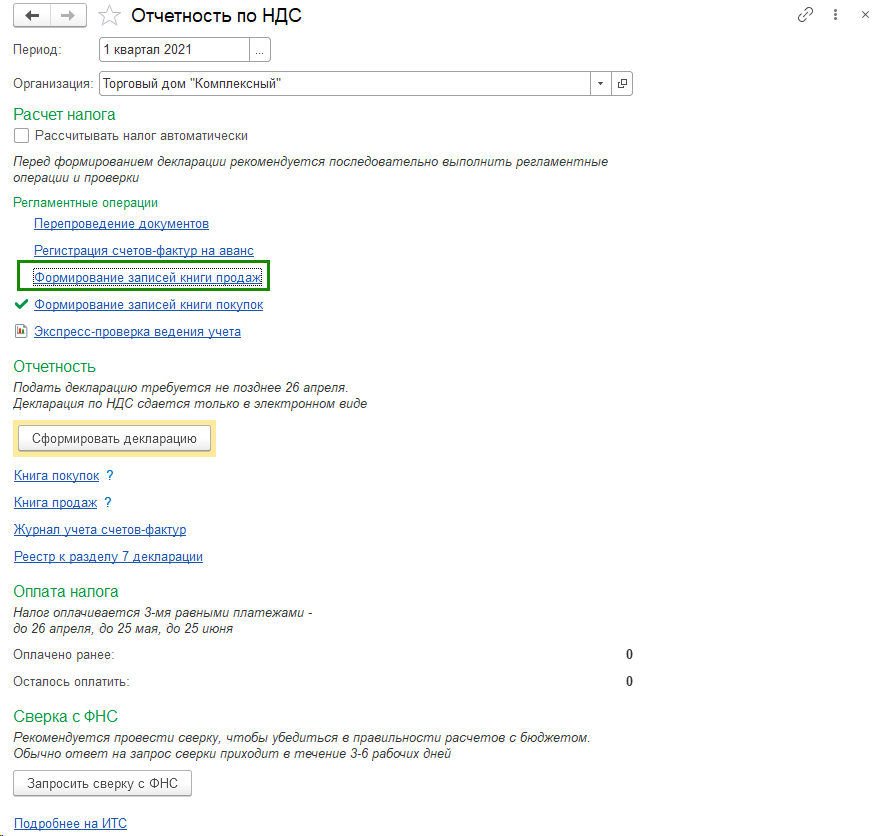Enable Рассчитывать налог автоматически checkbox

click(x=22, y=136)
